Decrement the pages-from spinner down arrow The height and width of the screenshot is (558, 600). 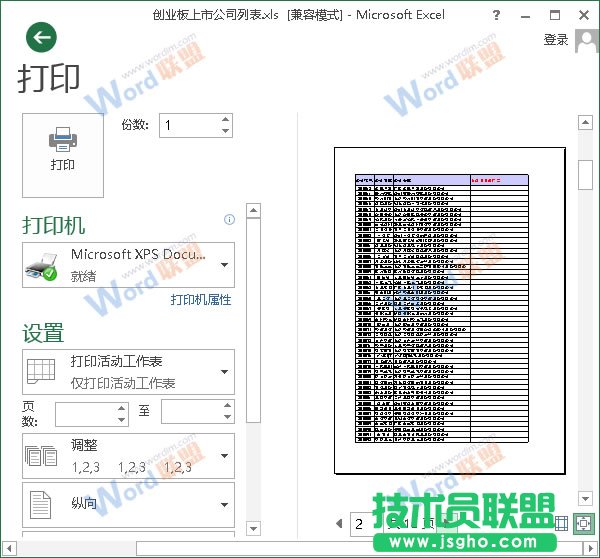pos(121,420)
